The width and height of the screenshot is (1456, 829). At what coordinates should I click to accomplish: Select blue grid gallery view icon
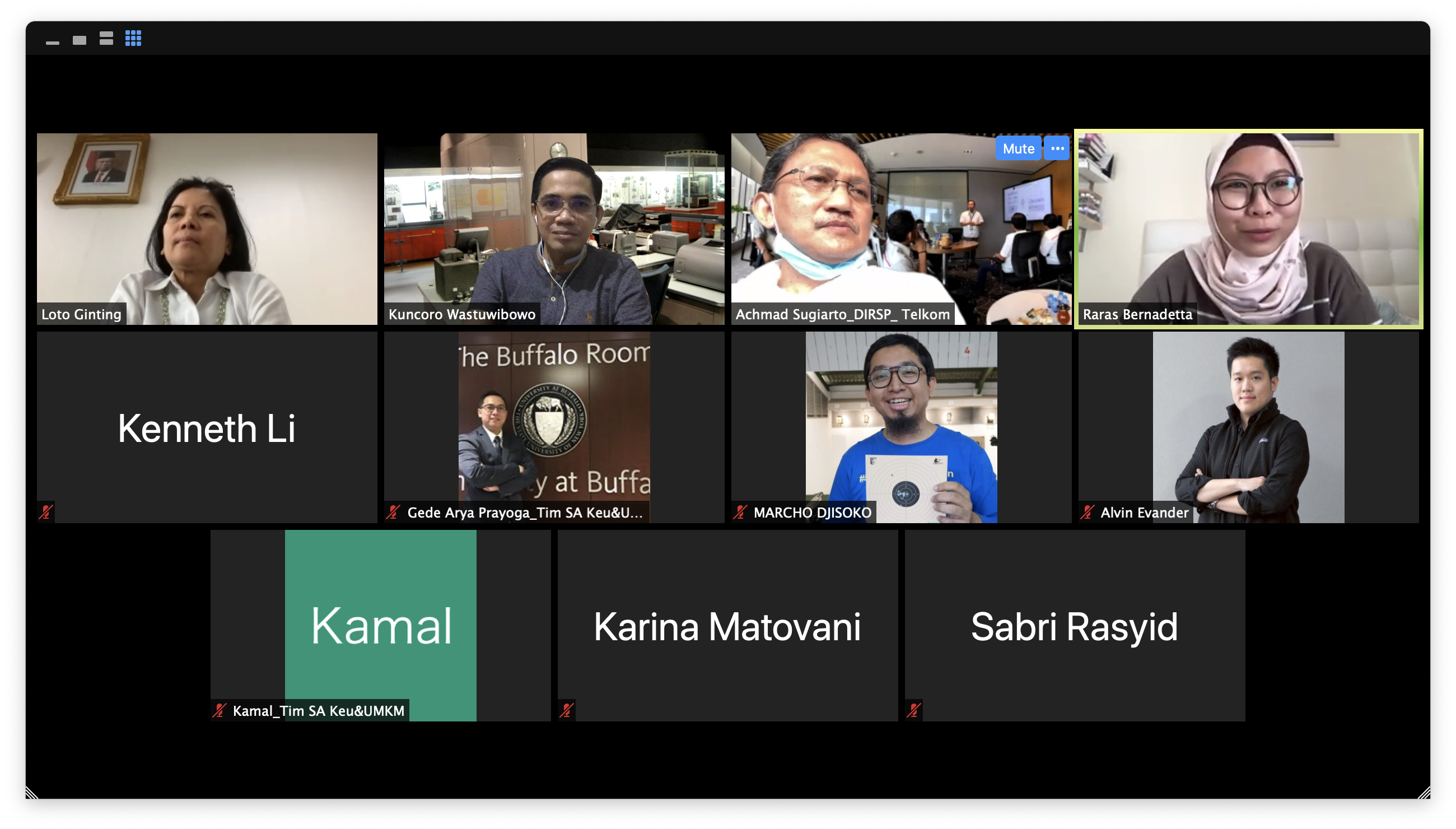pos(133,38)
